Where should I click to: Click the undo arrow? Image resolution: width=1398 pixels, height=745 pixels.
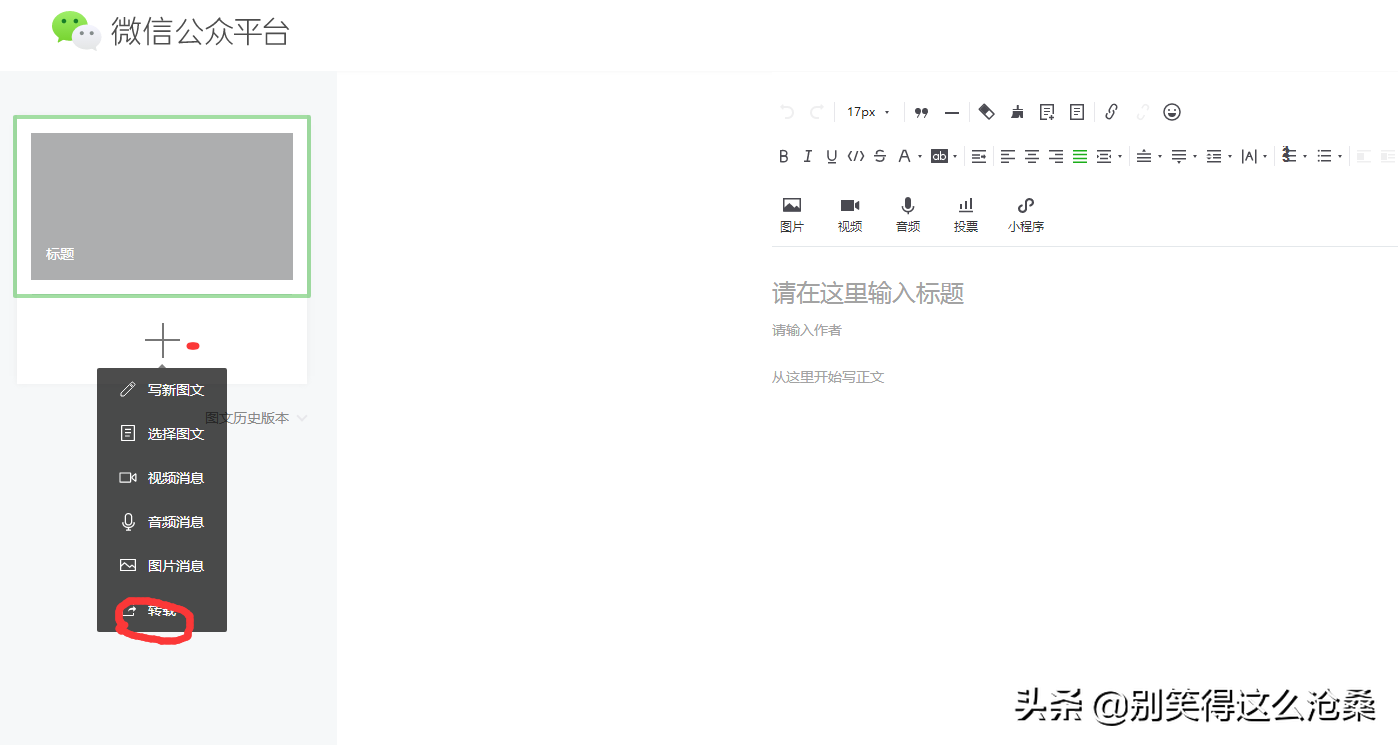787,112
